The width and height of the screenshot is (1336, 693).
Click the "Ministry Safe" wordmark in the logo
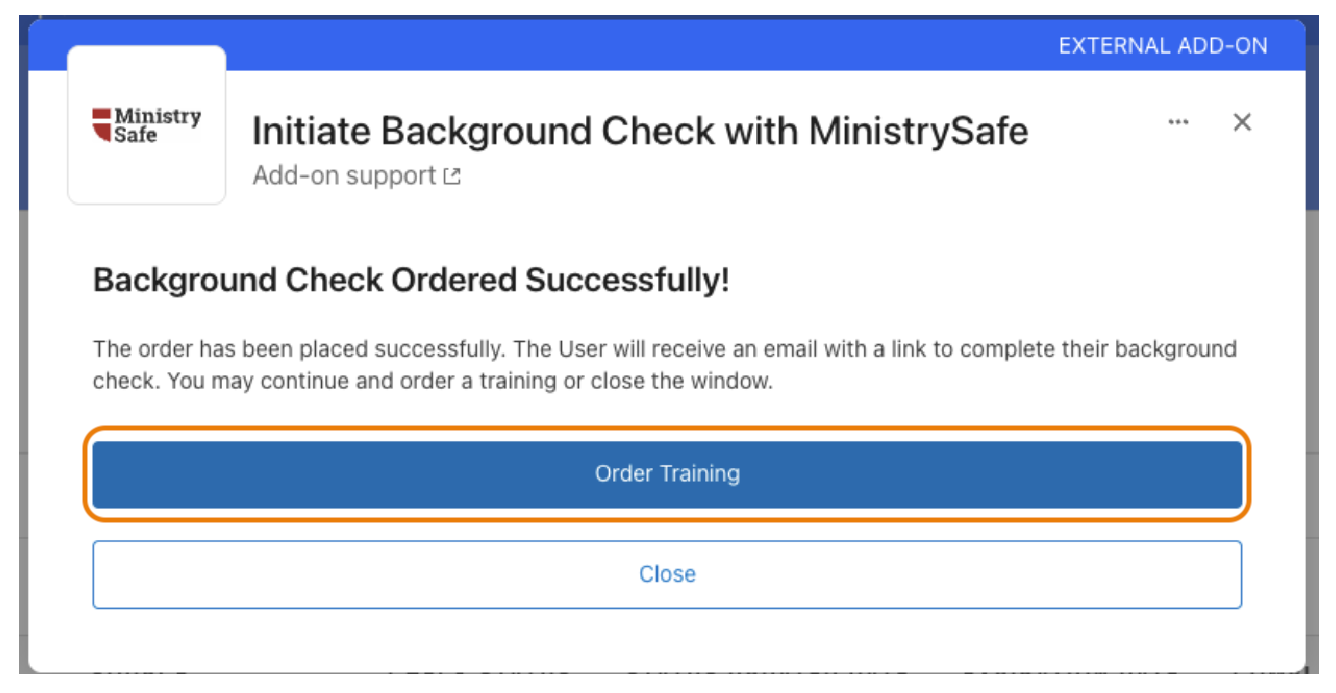click(157, 125)
